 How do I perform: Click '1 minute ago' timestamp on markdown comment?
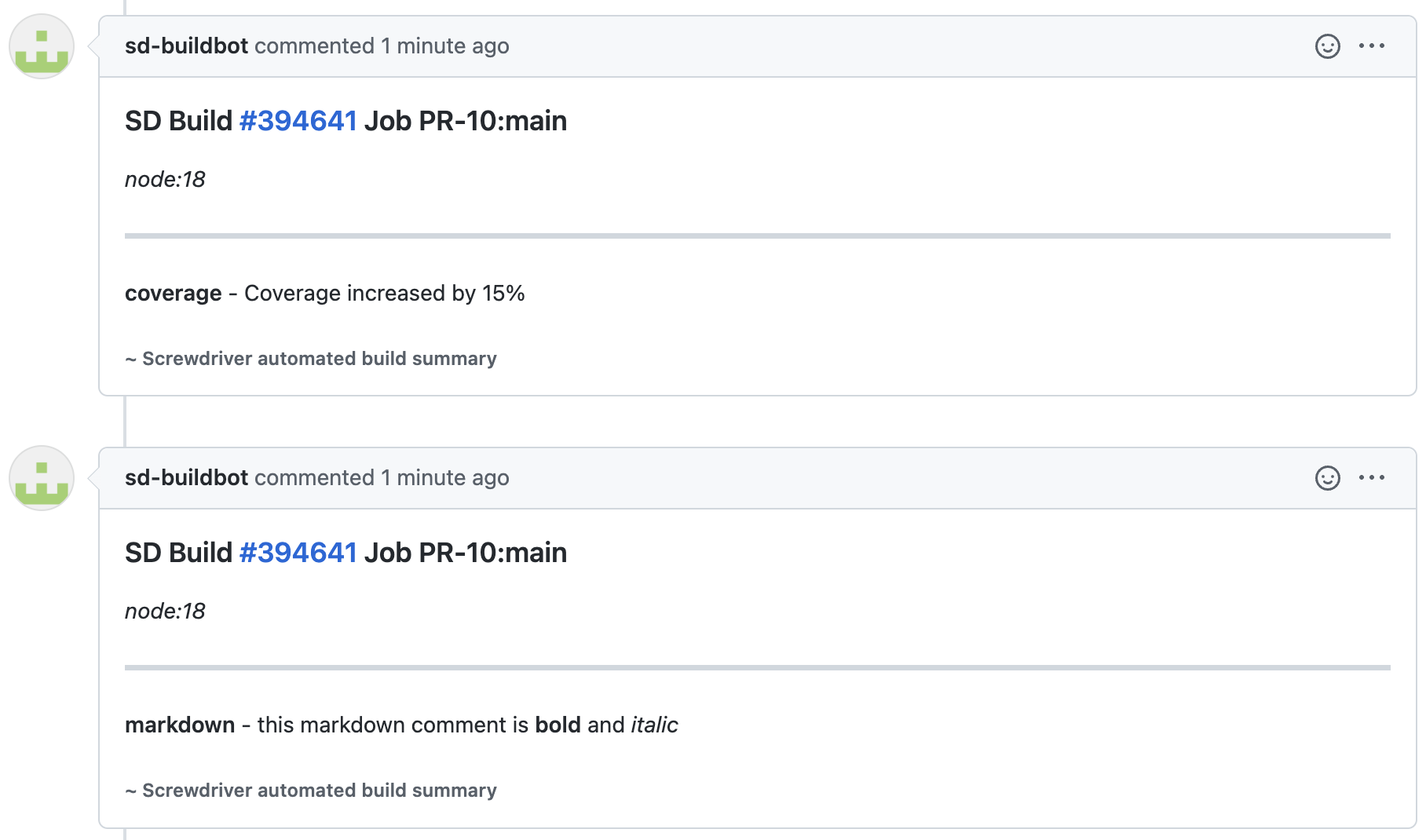pyautogui.click(x=445, y=478)
